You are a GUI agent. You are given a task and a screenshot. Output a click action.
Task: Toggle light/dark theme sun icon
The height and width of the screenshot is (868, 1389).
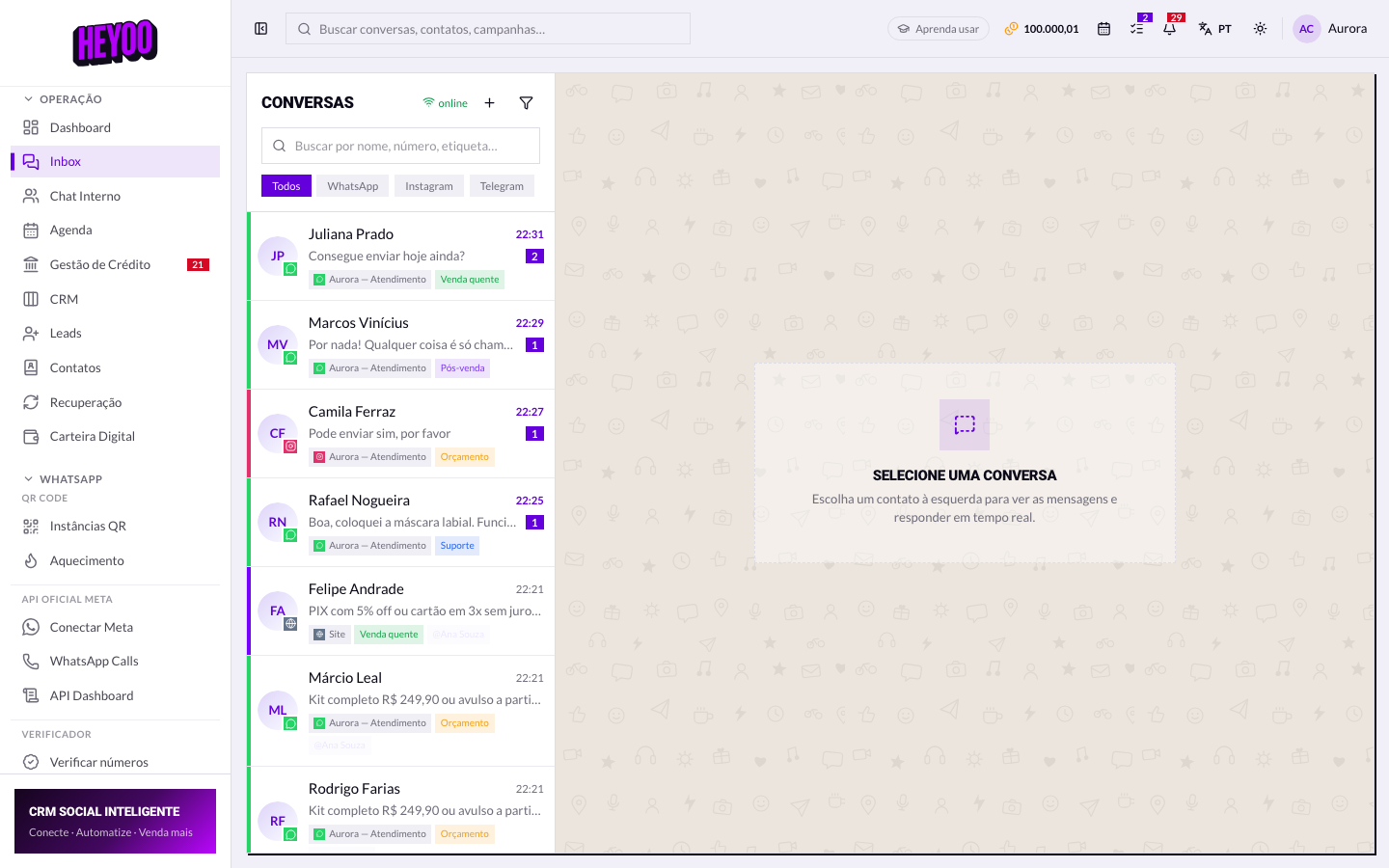(x=1260, y=29)
